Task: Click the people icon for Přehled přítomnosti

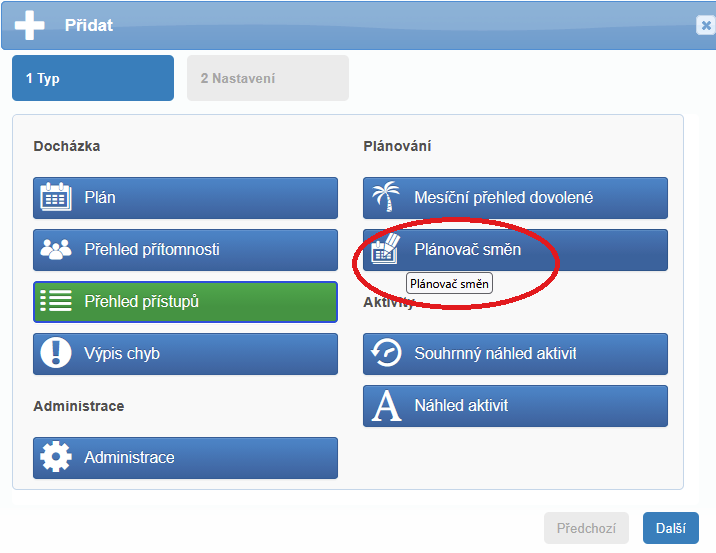Action: point(56,250)
